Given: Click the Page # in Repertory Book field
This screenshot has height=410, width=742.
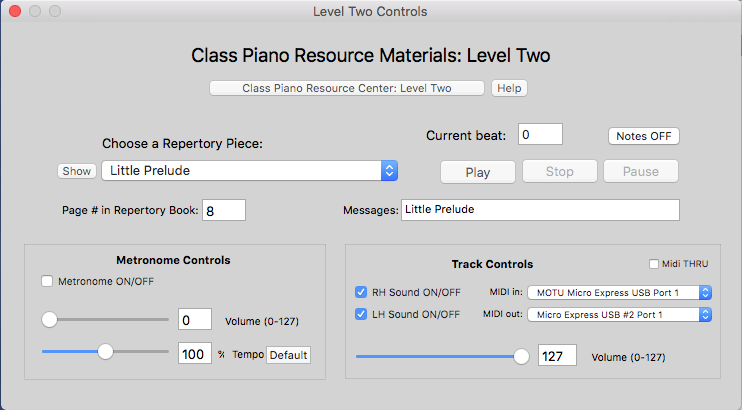Looking at the screenshot, I should [x=224, y=210].
